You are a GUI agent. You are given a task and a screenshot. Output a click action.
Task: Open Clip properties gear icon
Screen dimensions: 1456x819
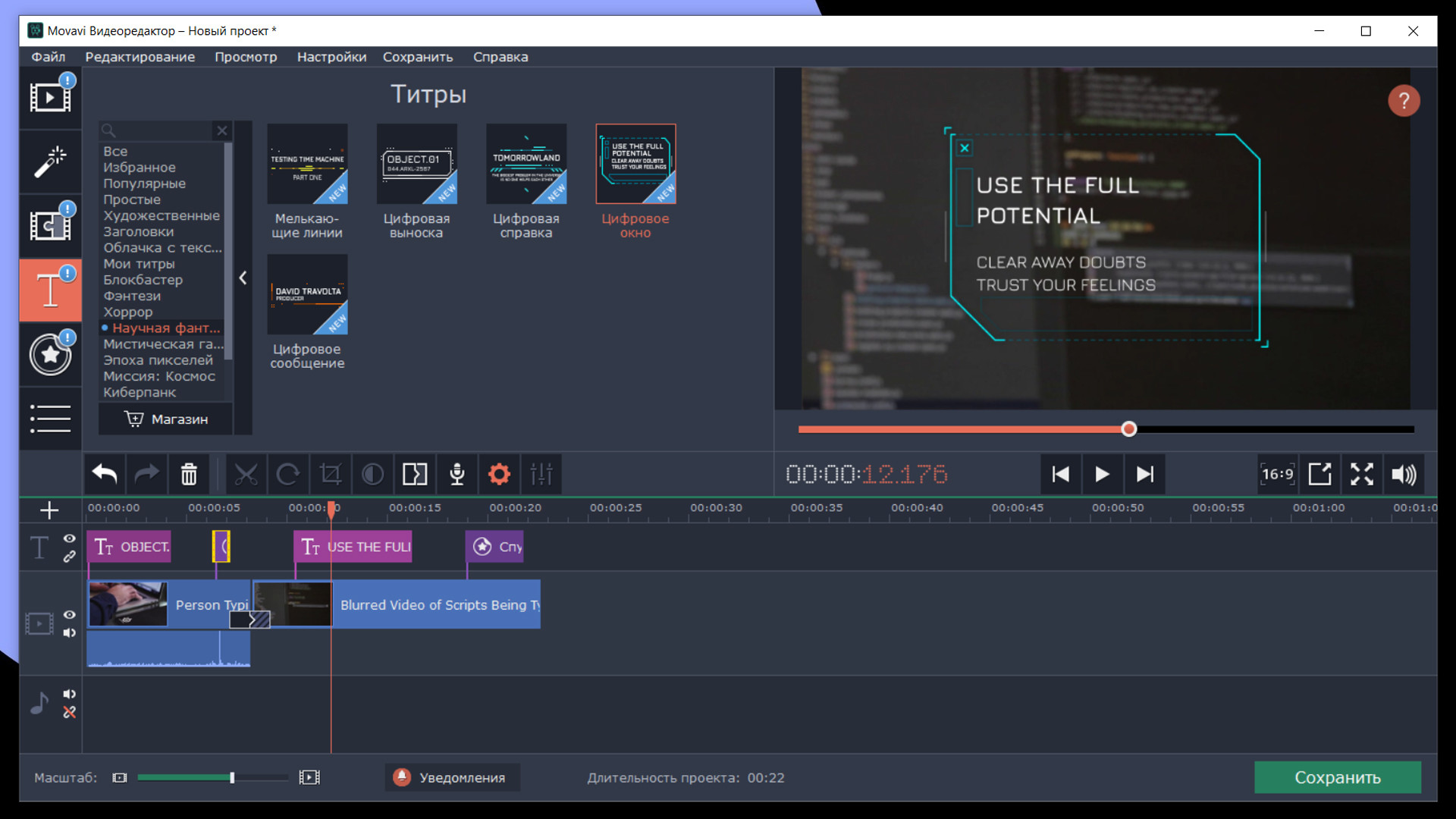coord(499,475)
